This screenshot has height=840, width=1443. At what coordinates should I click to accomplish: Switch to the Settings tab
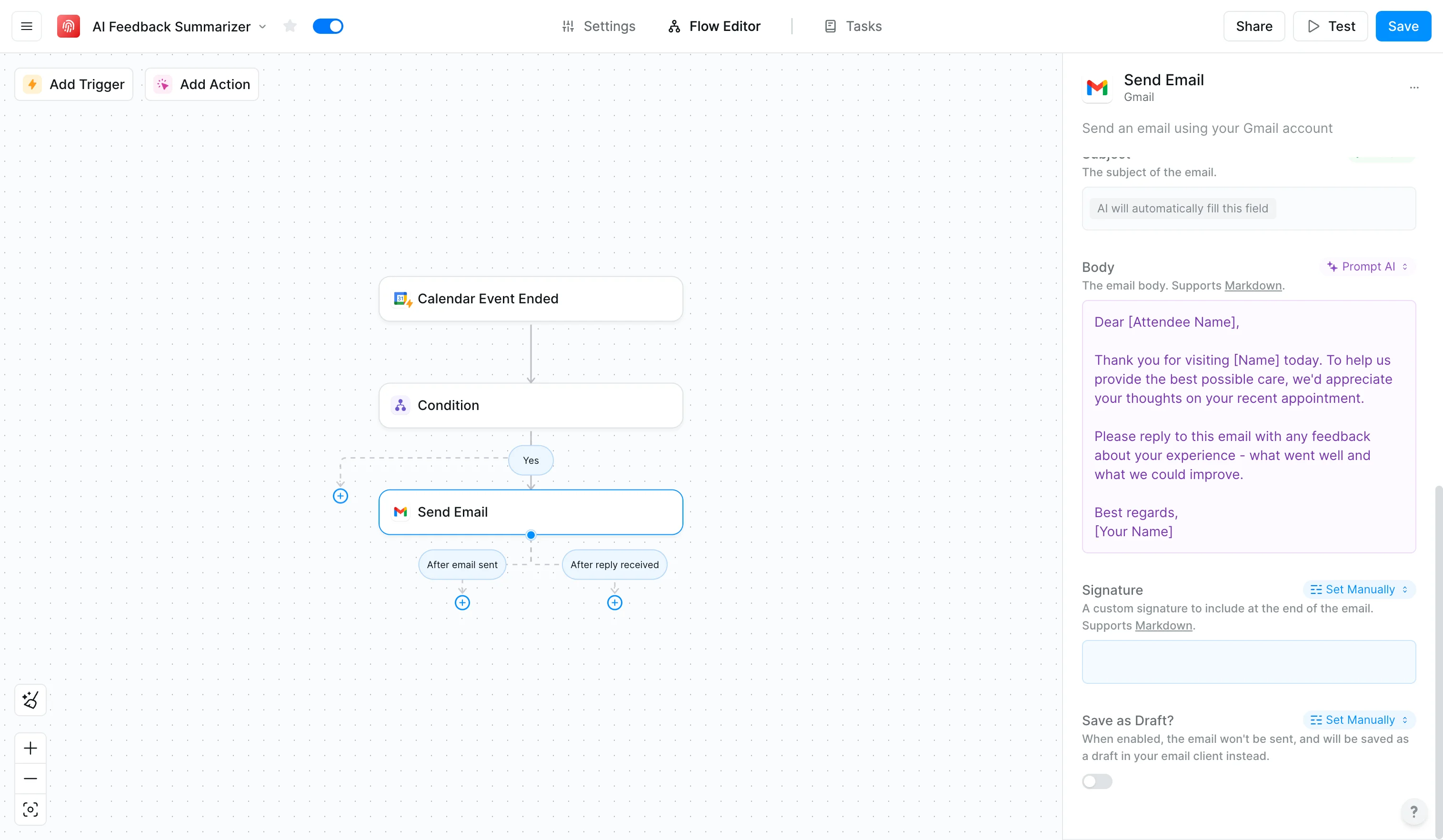pos(599,26)
